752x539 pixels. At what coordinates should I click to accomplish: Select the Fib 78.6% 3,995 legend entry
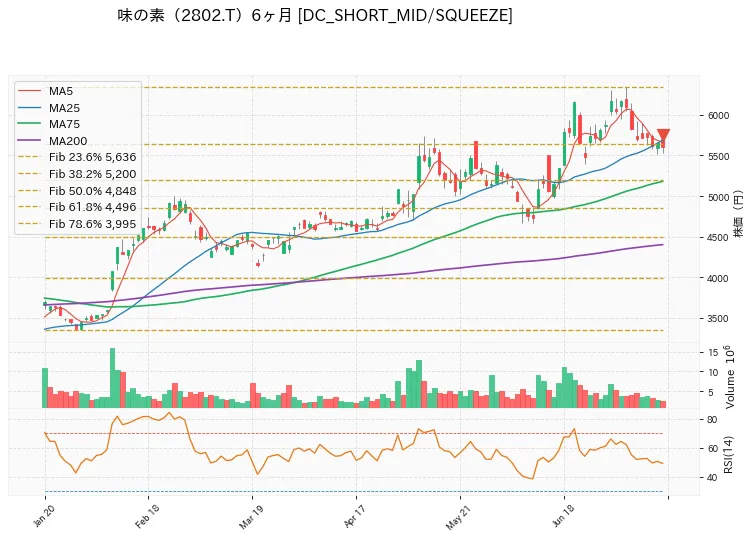coord(77,224)
